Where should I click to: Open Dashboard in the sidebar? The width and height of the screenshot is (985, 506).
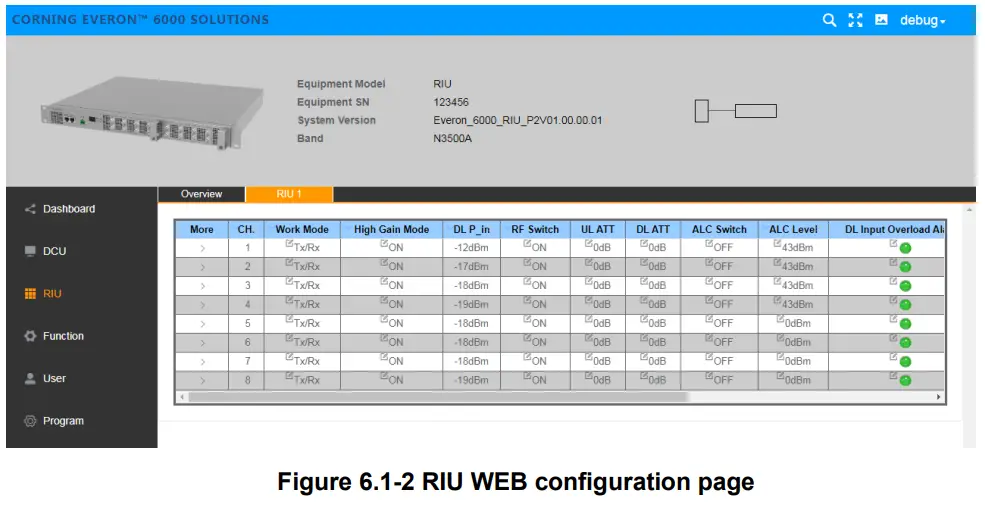69,209
